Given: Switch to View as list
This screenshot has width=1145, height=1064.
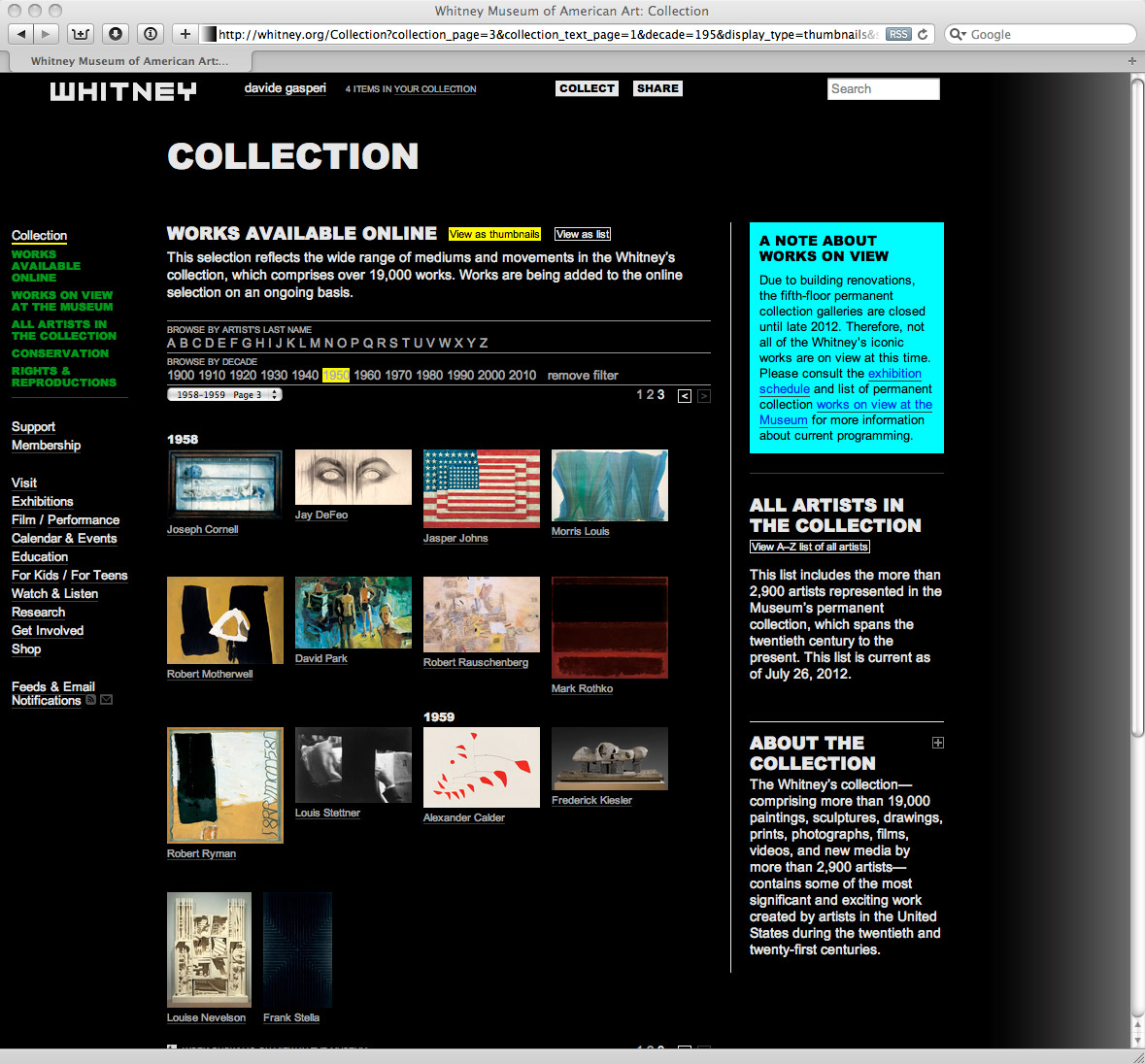Looking at the screenshot, I should [583, 234].
